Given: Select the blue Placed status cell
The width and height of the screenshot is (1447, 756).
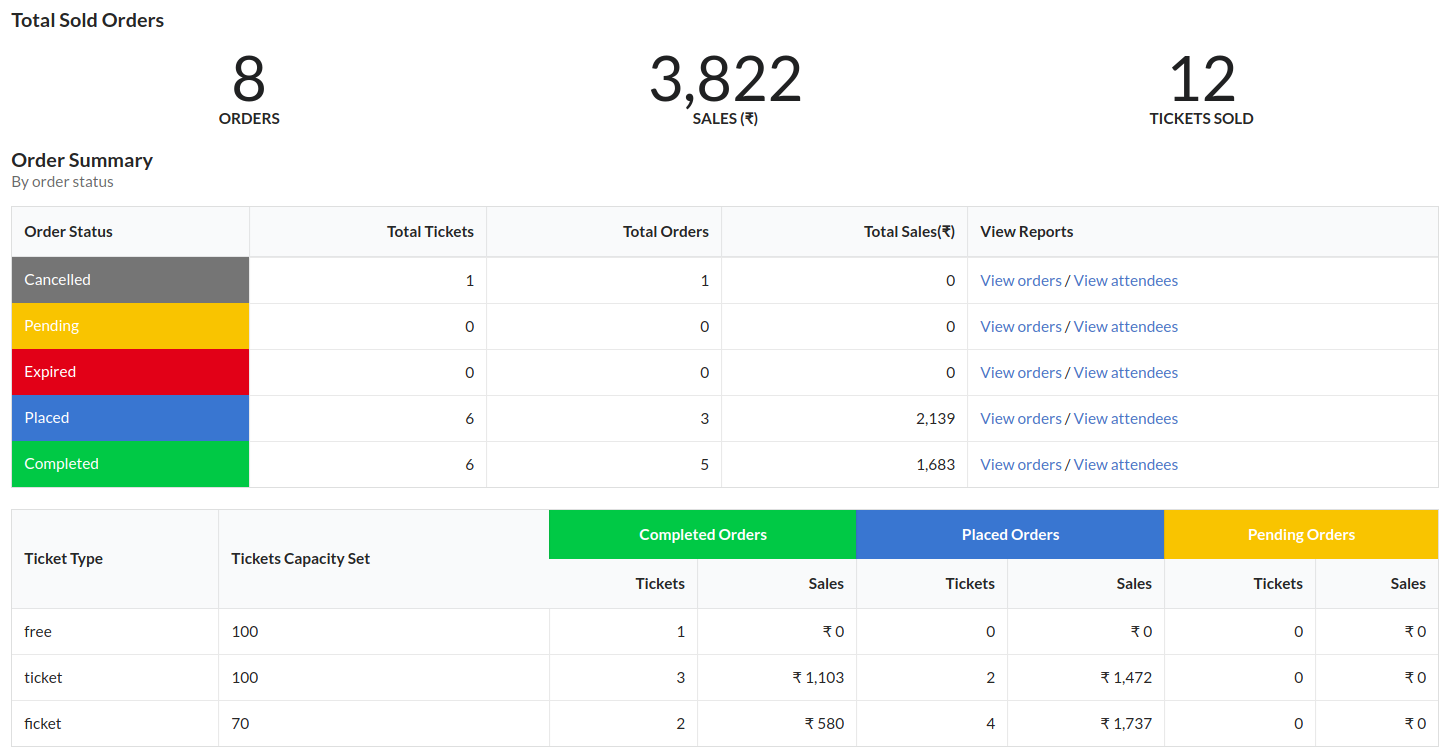Looking at the screenshot, I should pyautogui.click(x=130, y=418).
